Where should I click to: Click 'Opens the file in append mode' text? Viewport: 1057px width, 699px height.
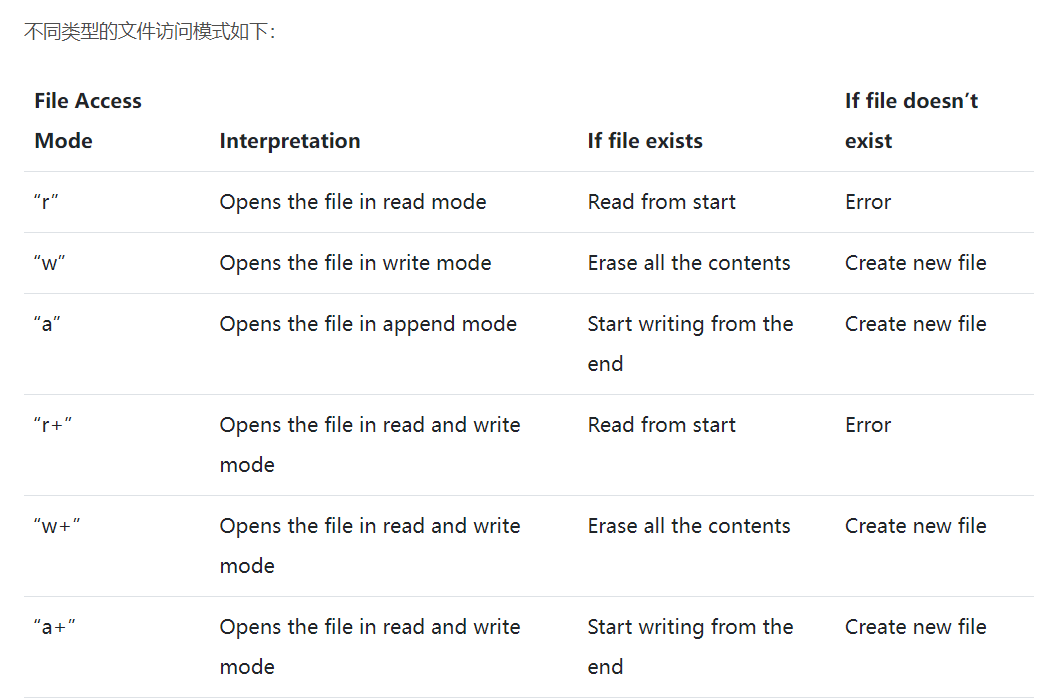pos(368,324)
